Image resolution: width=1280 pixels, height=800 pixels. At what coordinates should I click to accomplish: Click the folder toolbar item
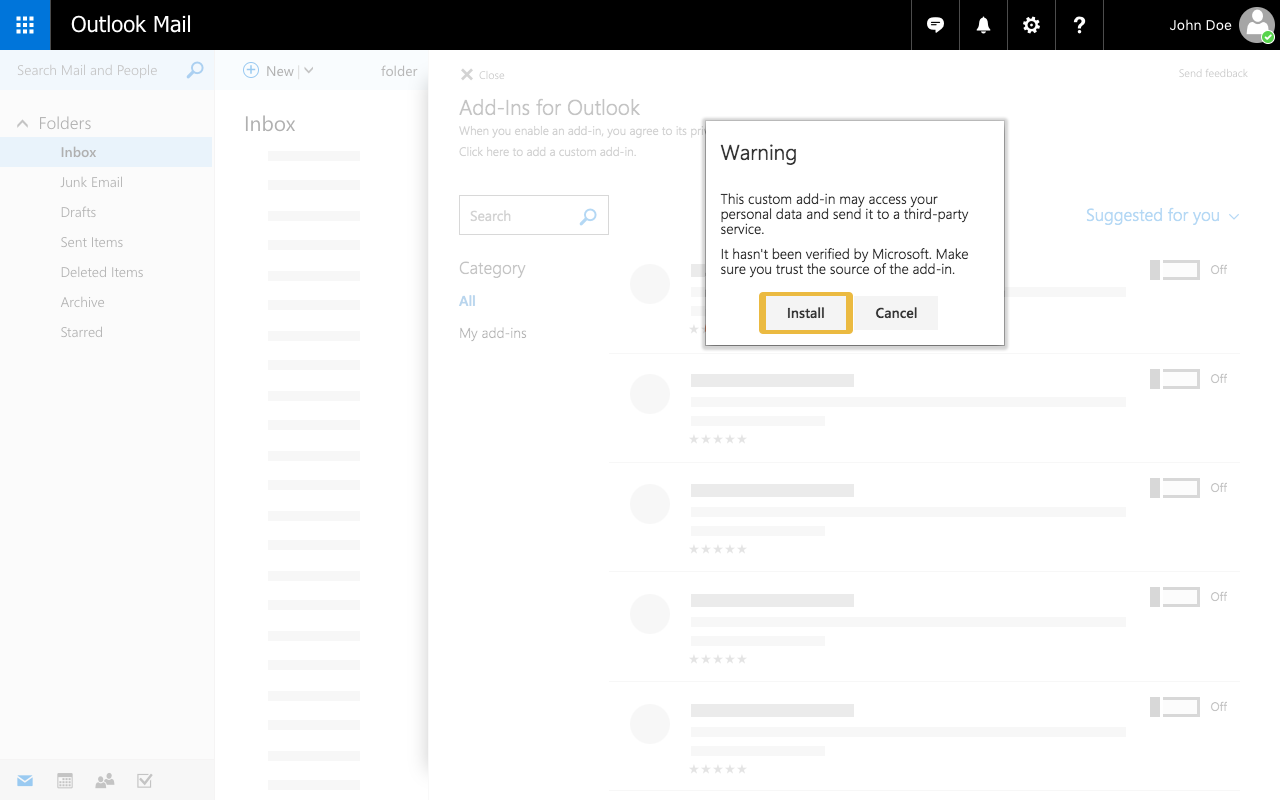tap(399, 71)
